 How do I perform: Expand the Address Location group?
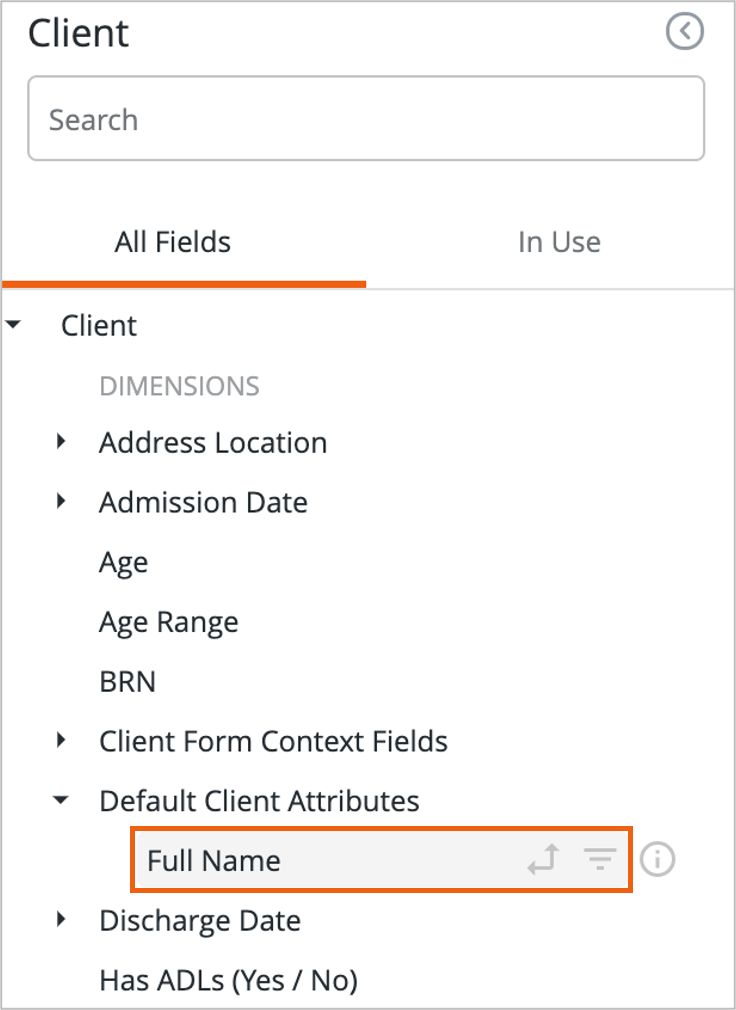62,442
